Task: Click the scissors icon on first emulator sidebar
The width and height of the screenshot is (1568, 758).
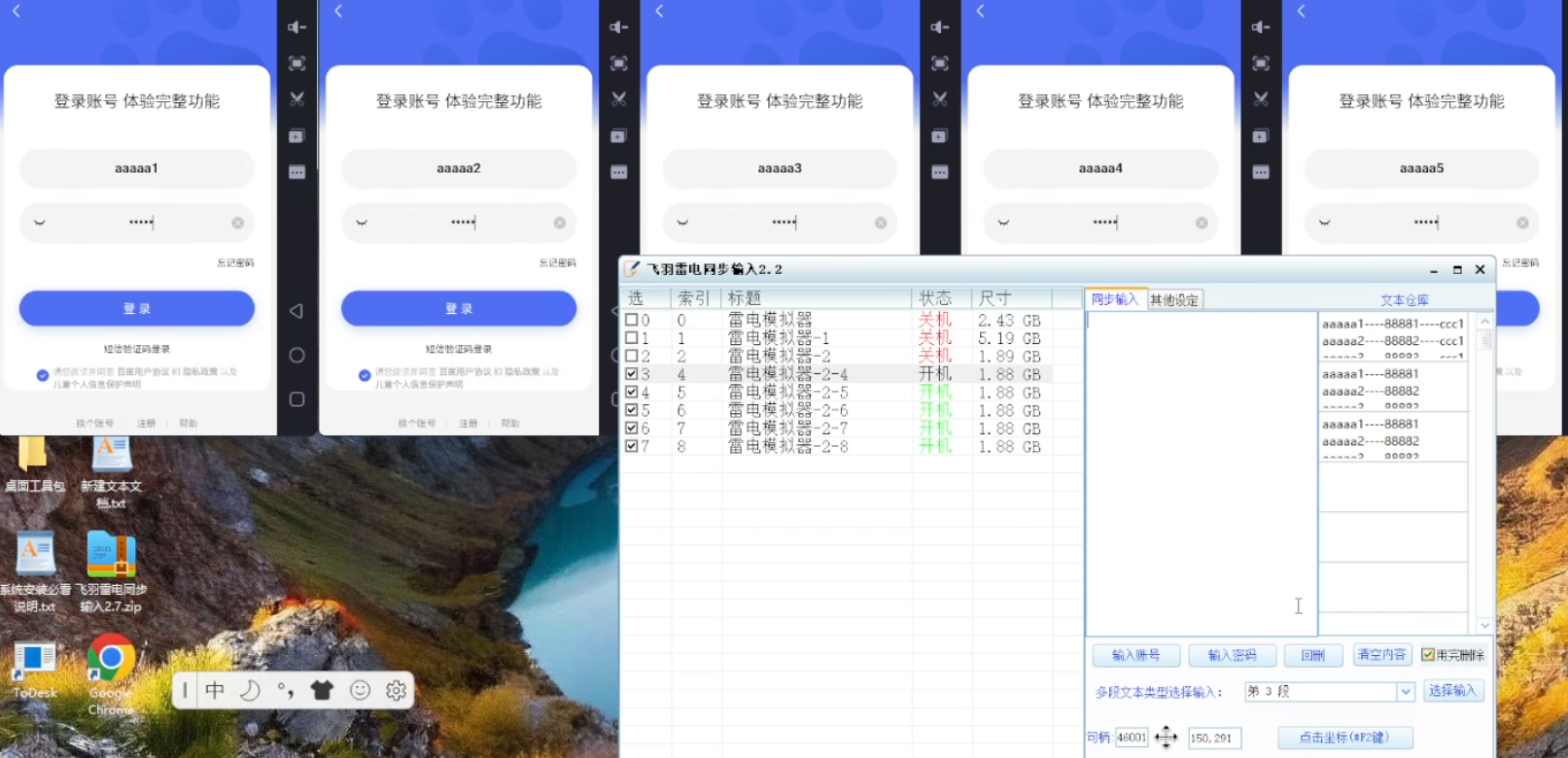Action: (297, 99)
